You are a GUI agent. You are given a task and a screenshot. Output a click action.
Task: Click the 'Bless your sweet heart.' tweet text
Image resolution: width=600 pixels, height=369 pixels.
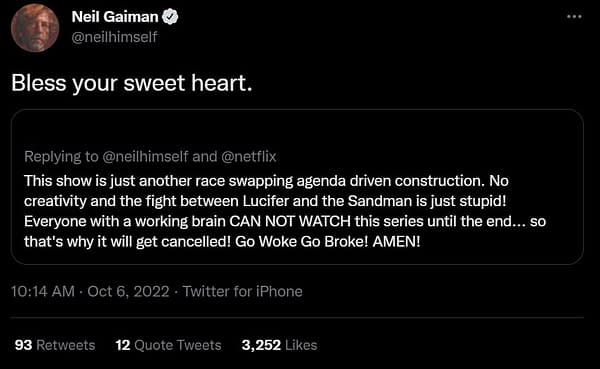132,83
